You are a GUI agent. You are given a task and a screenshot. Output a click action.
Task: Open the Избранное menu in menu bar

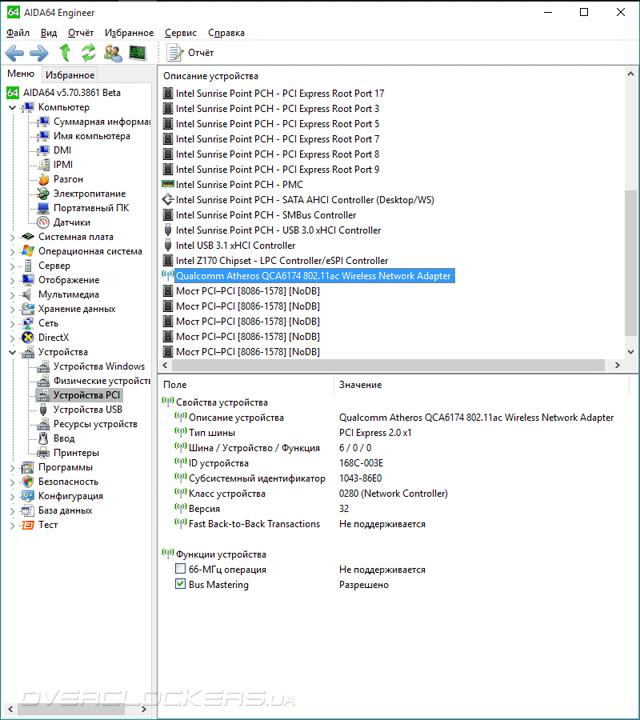coord(129,33)
